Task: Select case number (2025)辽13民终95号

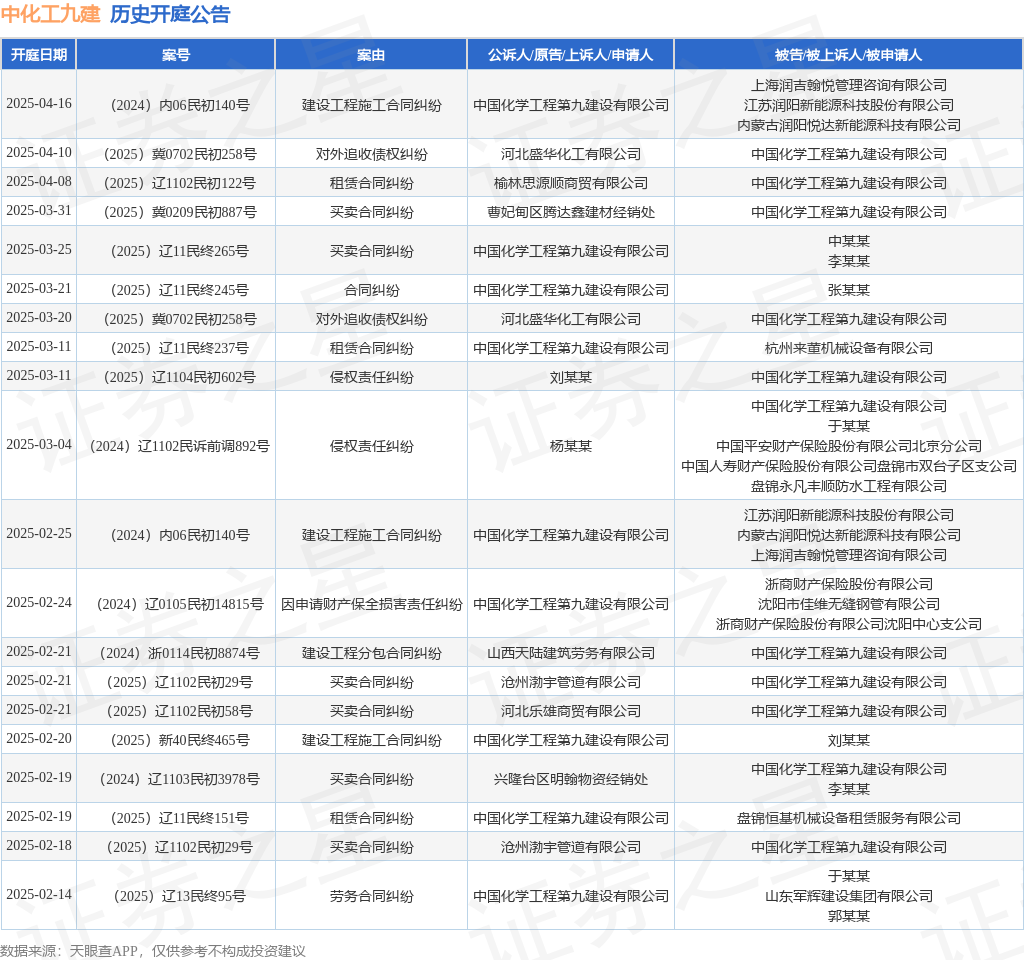Action: pos(180,896)
